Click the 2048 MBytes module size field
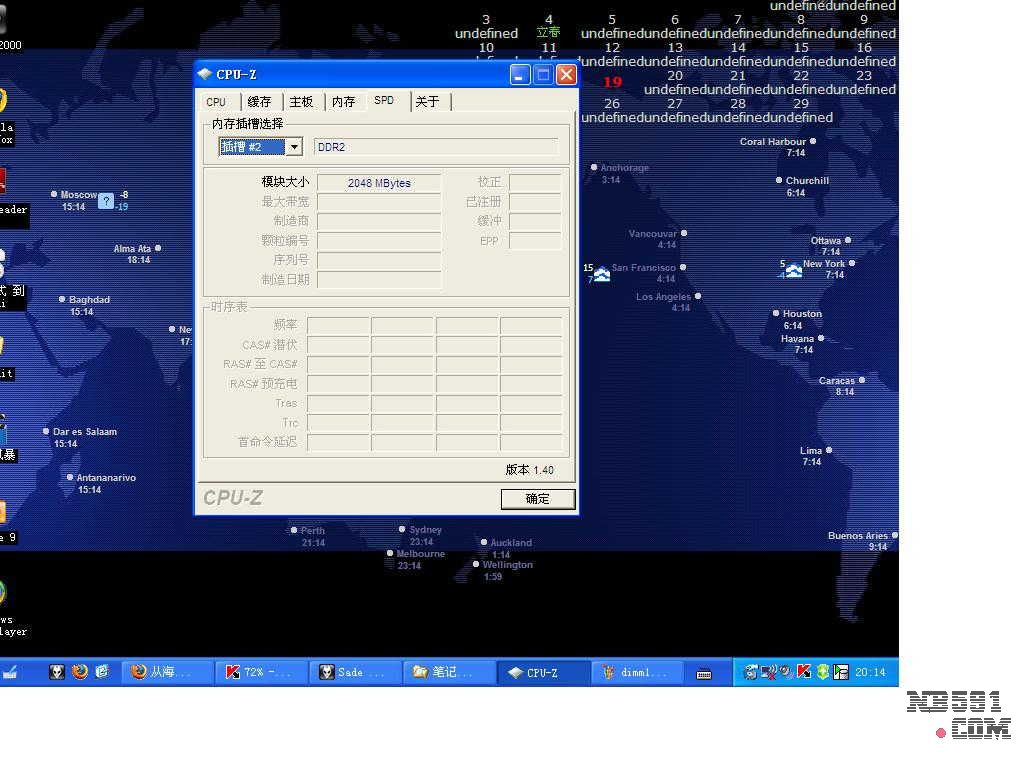 point(379,183)
